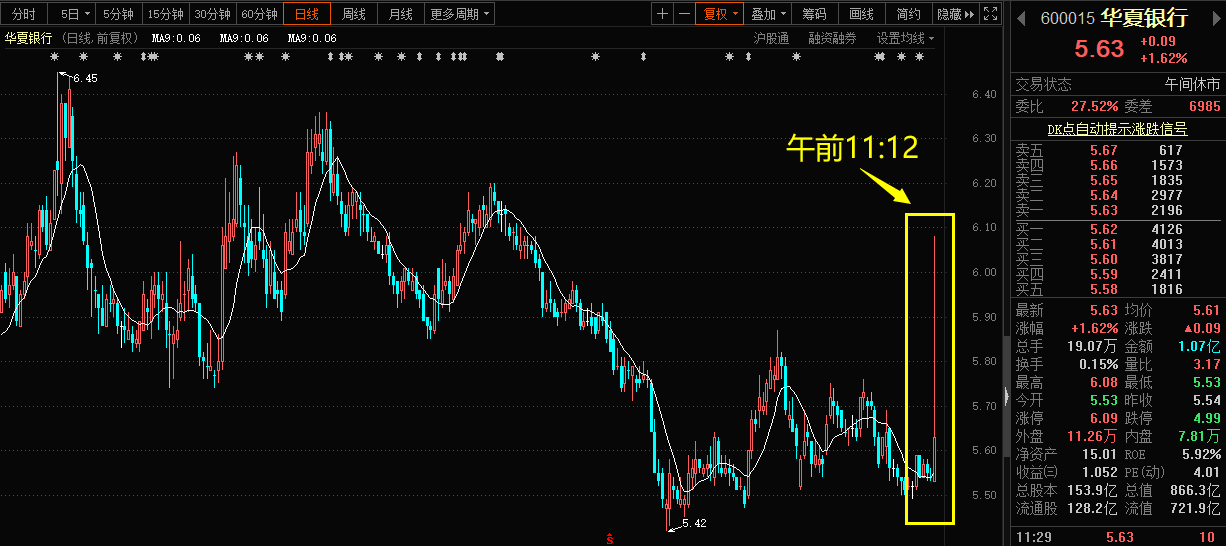Click the 买三 5.60 order row
1226x546 pixels.
(x=1118, y=259)
